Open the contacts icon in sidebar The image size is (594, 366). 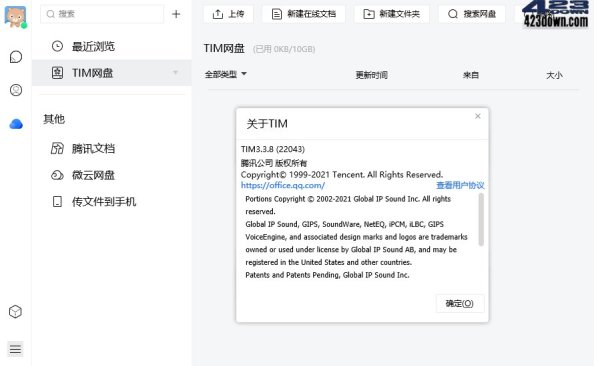click(x=16, y=90)
